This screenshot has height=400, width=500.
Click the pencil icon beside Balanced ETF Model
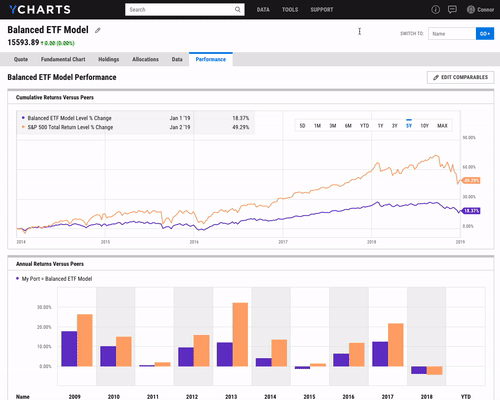click(x=98, y=30)
